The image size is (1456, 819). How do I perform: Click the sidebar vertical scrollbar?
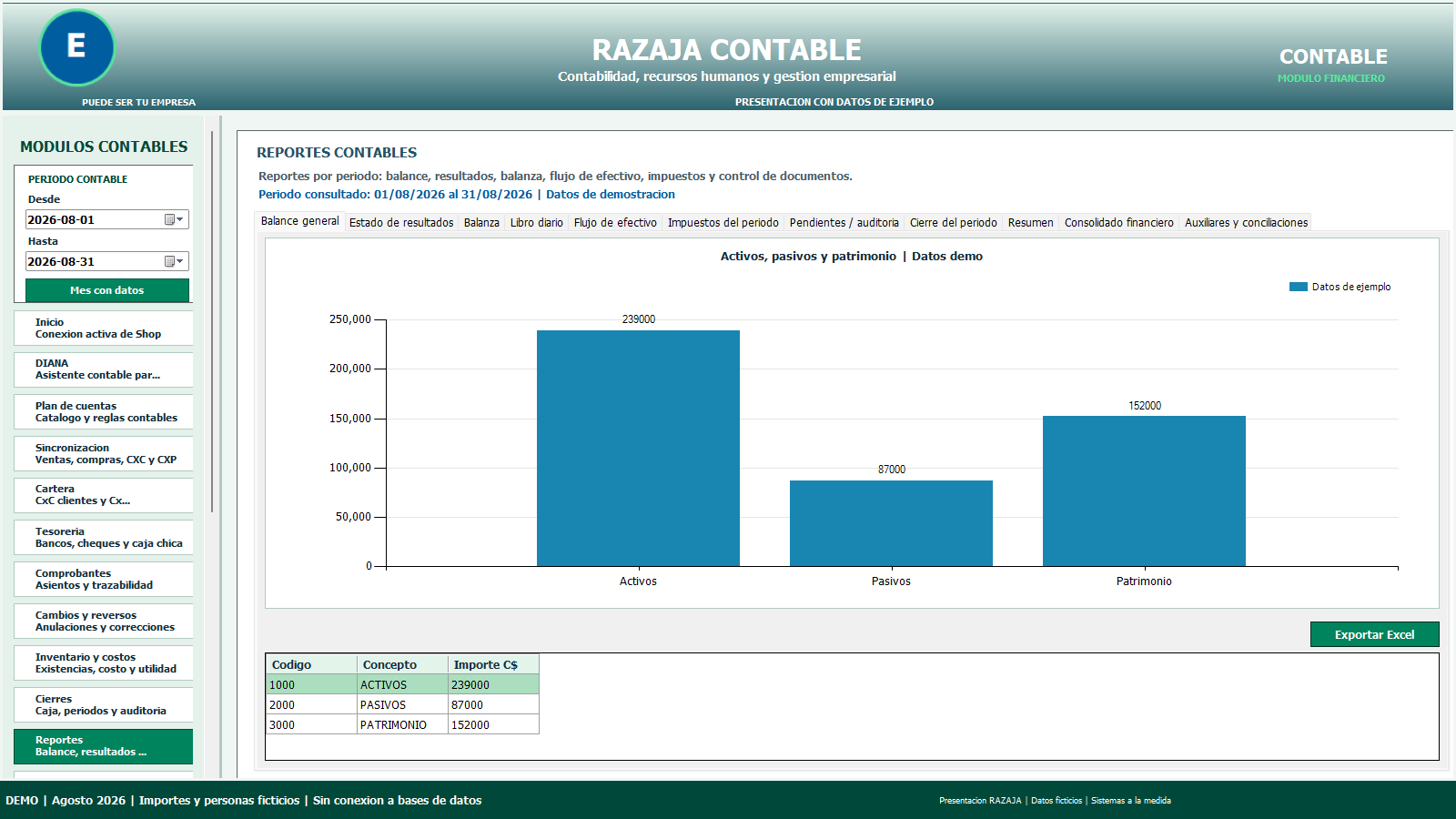212,321
